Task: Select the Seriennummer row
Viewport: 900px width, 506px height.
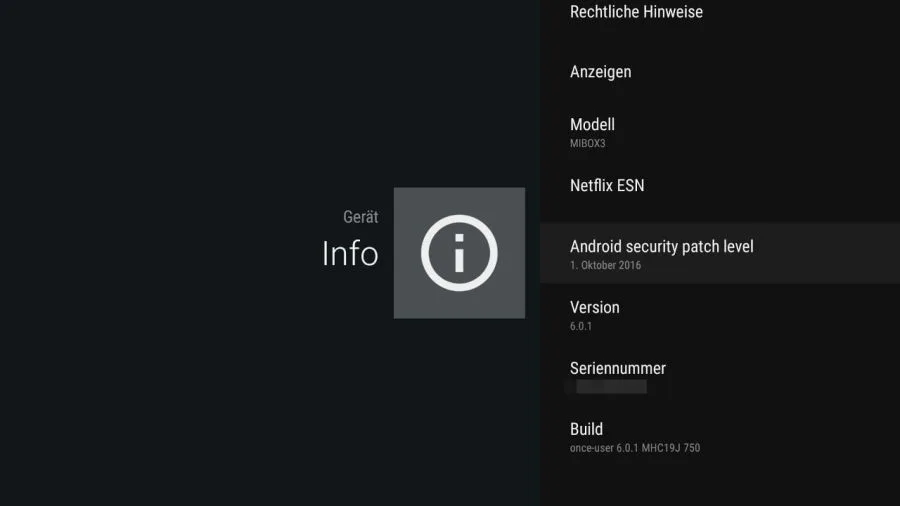Action: tap(720, 375)
